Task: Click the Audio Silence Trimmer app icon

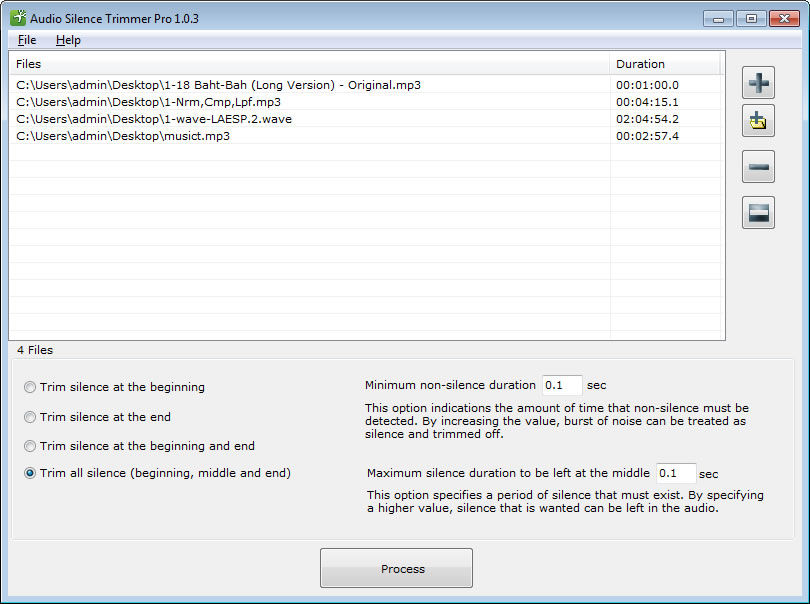Action: 18,18
